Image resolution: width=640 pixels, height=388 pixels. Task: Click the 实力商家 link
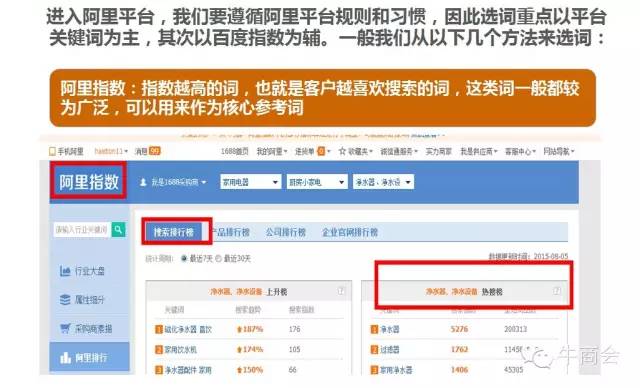[x=438, y=151]
